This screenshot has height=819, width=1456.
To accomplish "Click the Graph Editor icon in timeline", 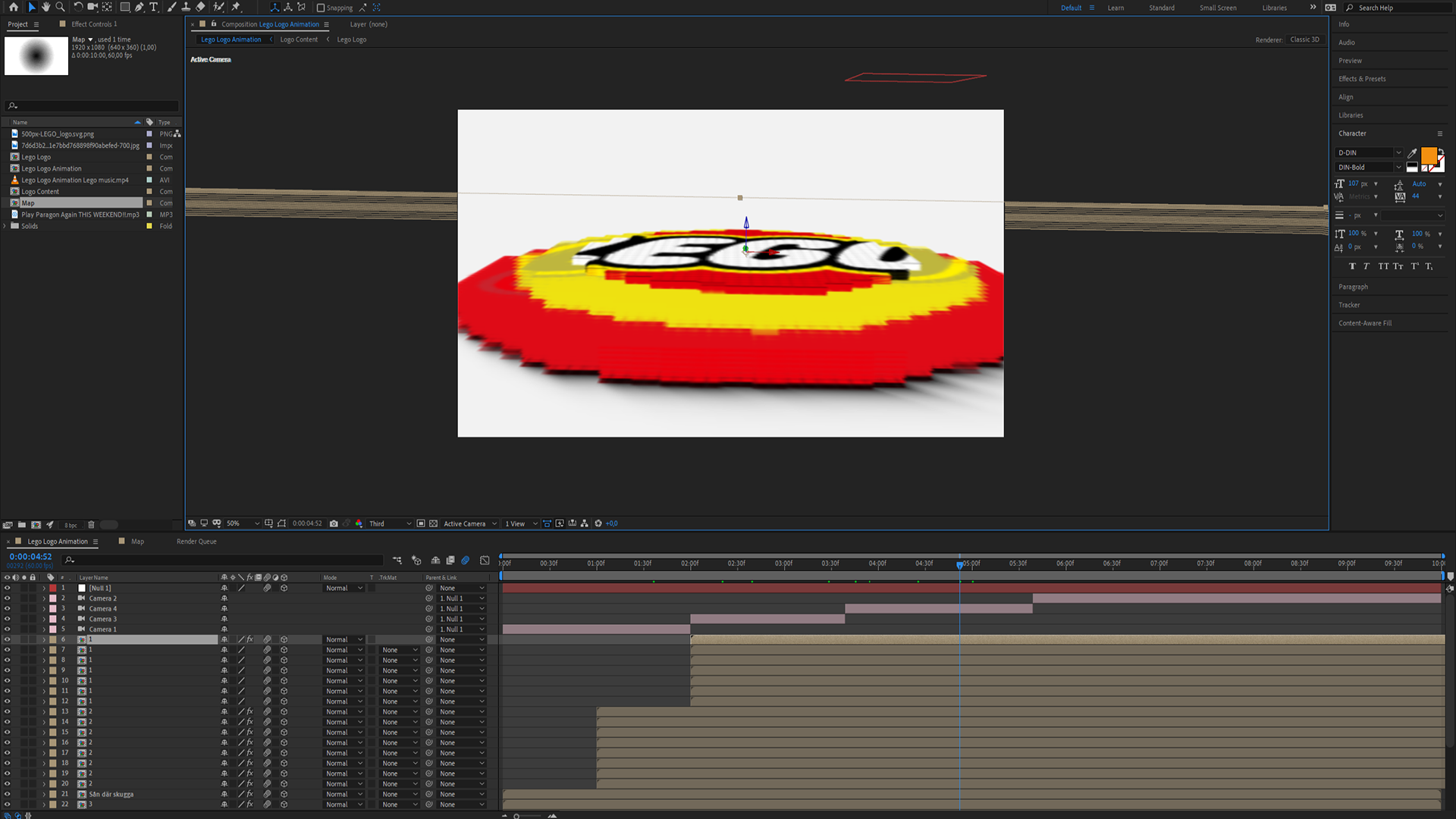I will pos(485,560).
